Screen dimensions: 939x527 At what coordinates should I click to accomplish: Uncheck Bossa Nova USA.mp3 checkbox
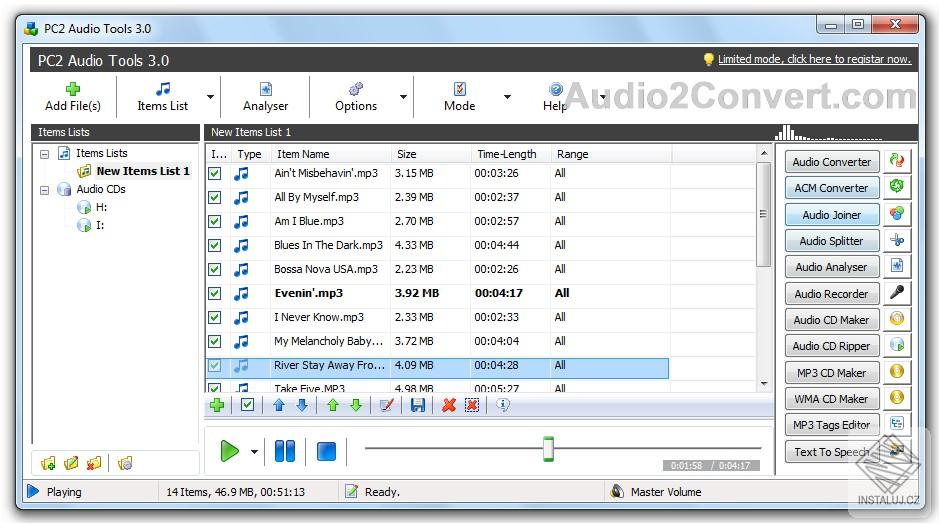[214, 269]
